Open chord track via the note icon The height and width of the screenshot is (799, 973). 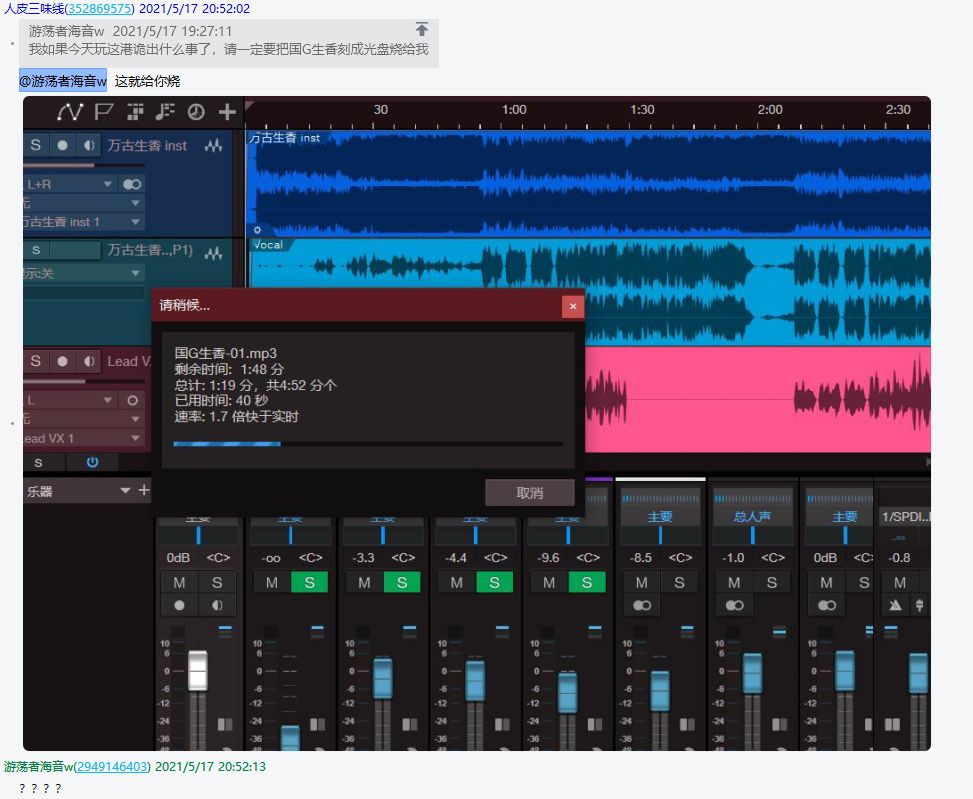164,112
